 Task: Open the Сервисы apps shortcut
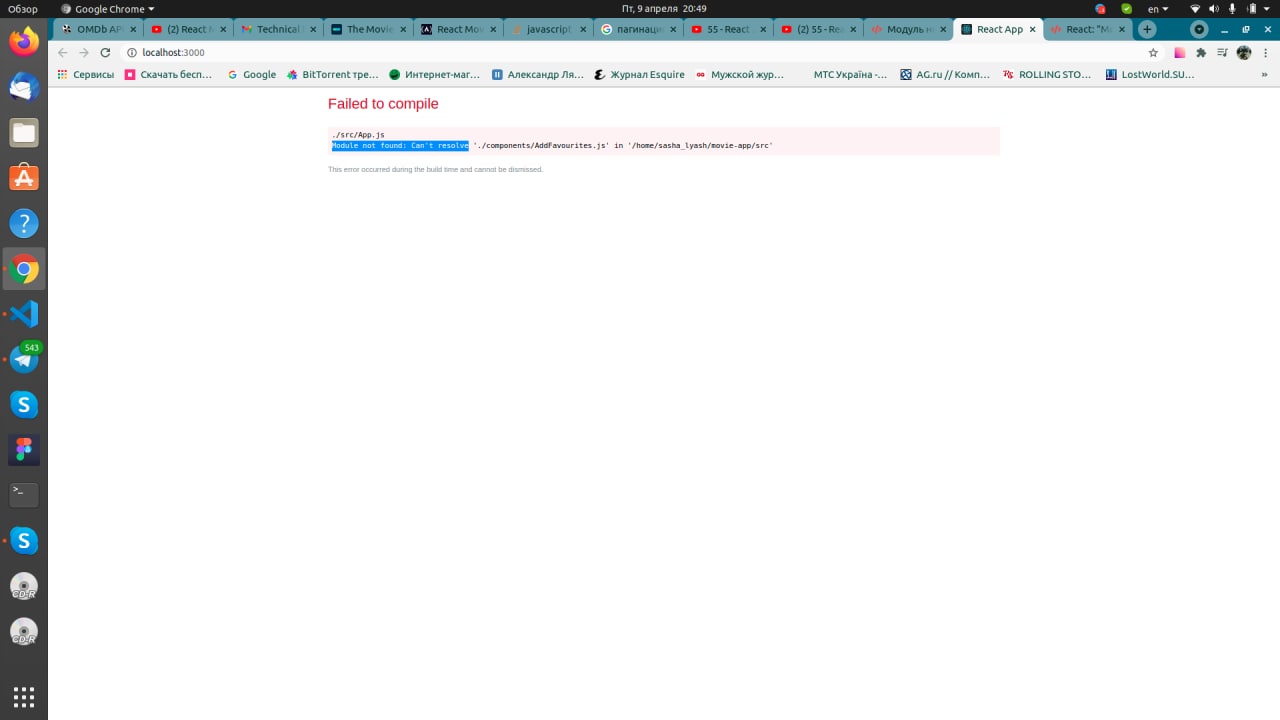86,74
